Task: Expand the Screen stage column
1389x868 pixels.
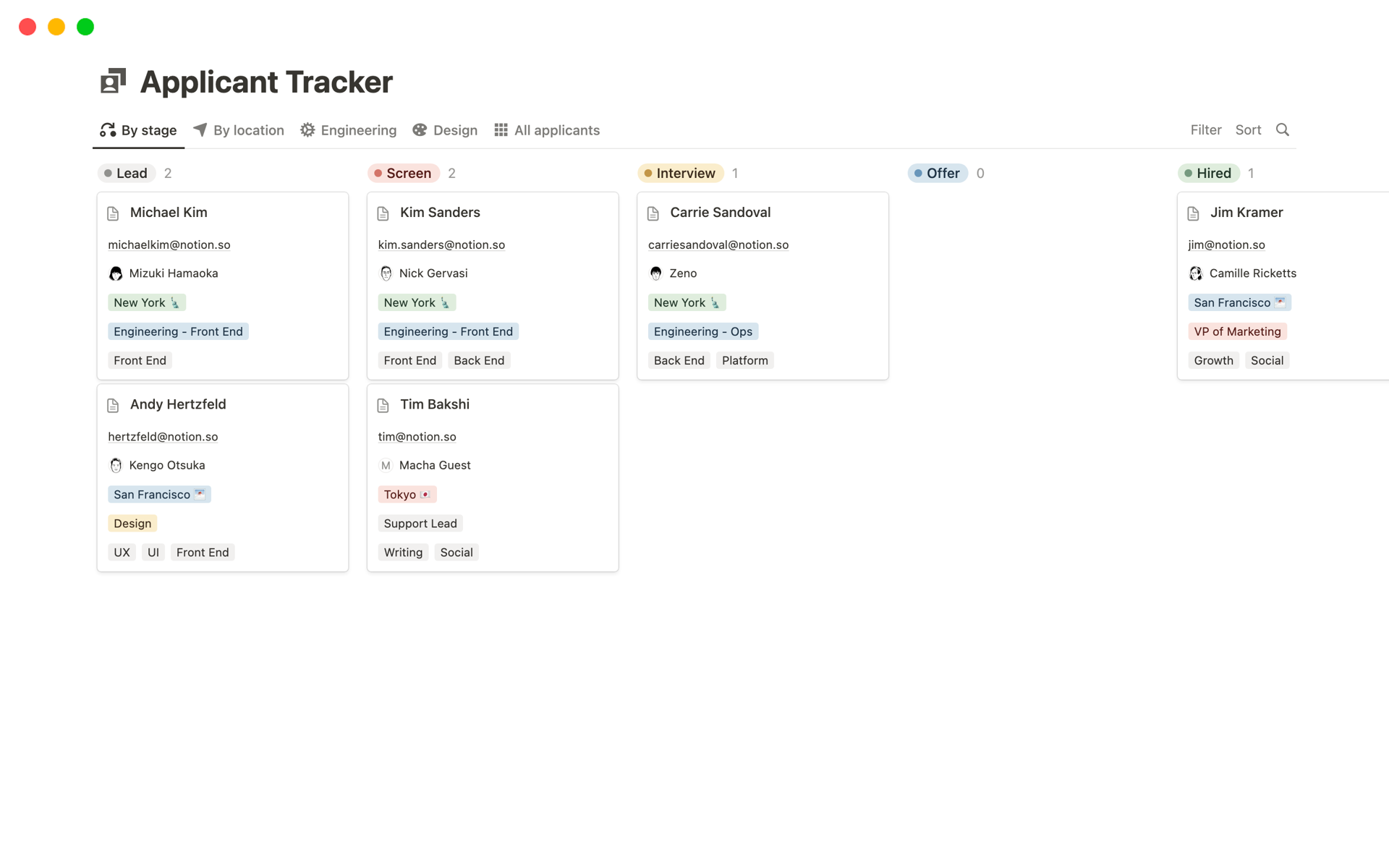Action: click(x=409, y=173)
